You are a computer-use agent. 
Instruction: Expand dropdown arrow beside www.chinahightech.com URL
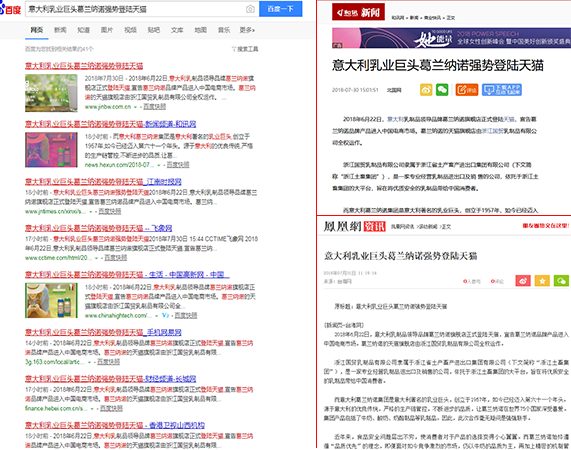point(157,316)
